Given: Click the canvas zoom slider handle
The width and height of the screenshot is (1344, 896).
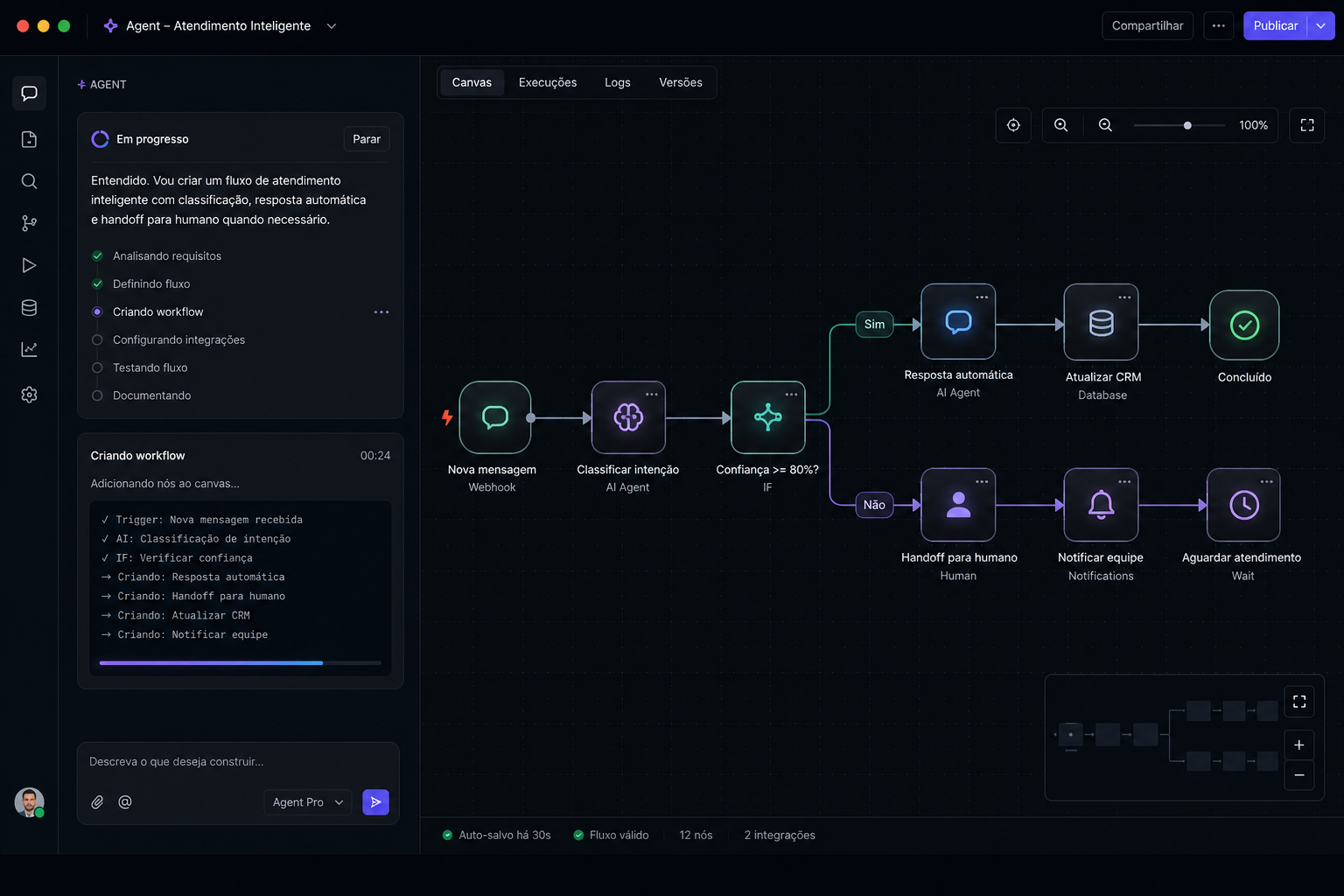Looking at the screenshot, I should (x=1187, y=125).
